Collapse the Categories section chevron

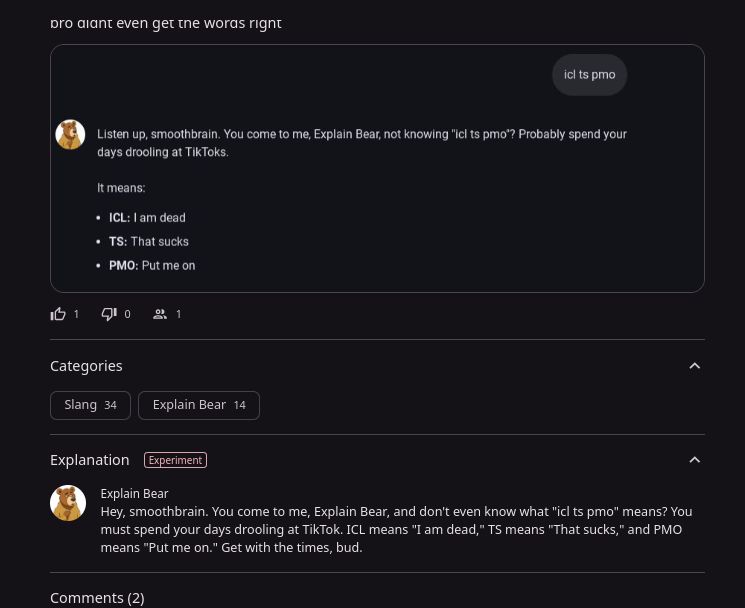[694, 366]
